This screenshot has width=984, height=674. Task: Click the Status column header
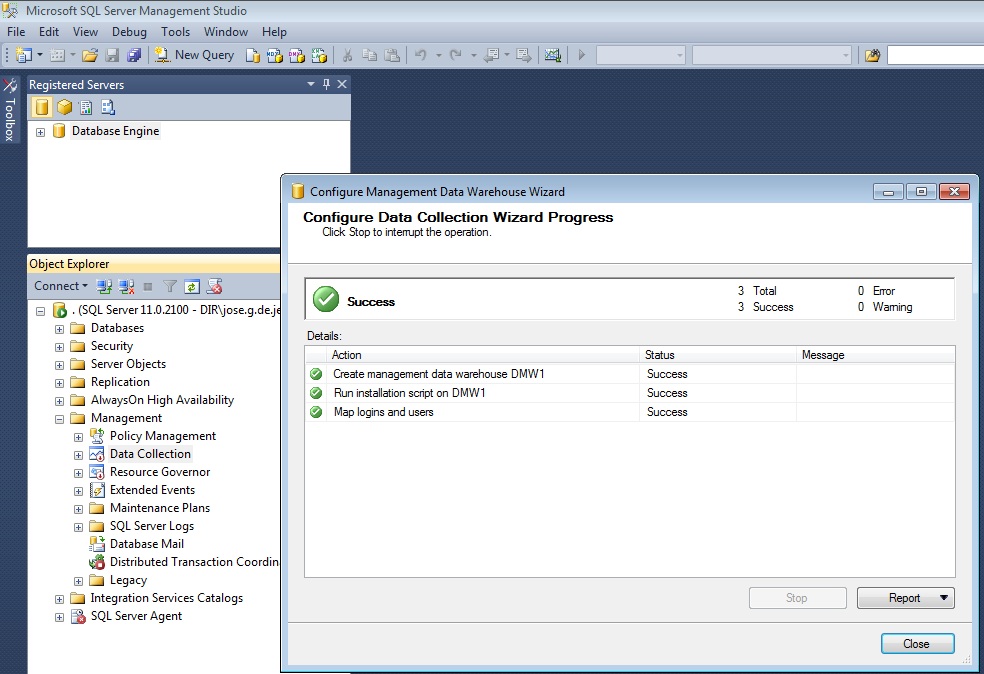tap(718, 355)
